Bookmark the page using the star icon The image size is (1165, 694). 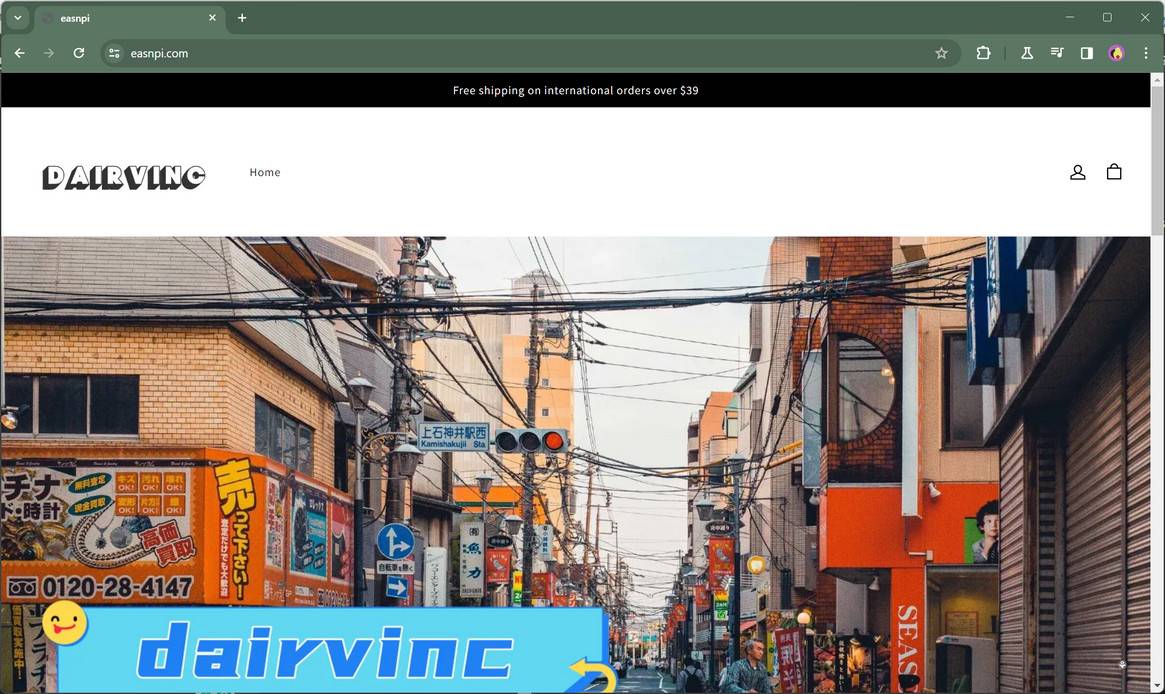click(x=941, y=53)
